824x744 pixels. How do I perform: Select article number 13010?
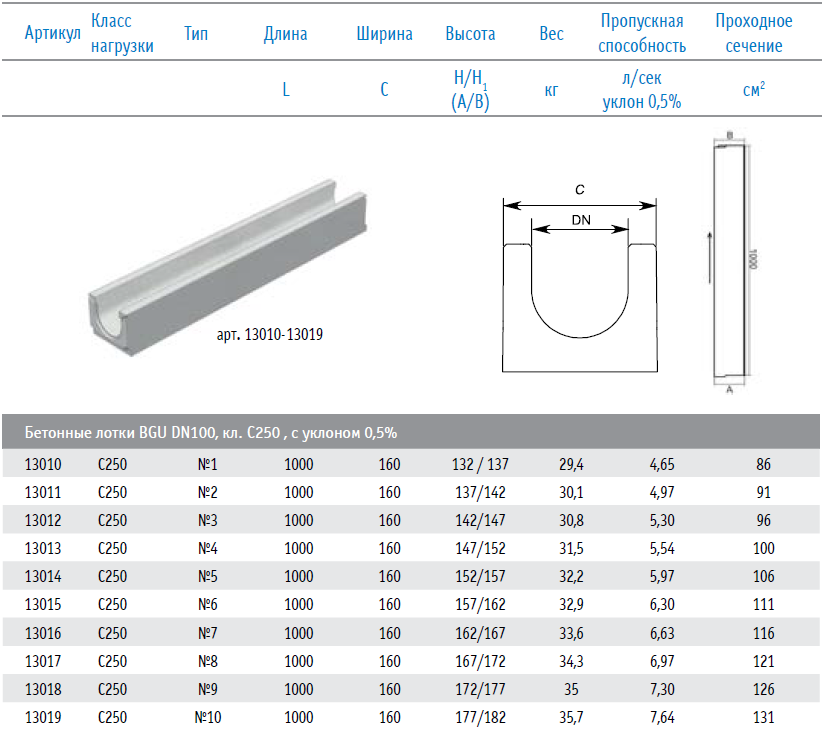coord(43,464)
